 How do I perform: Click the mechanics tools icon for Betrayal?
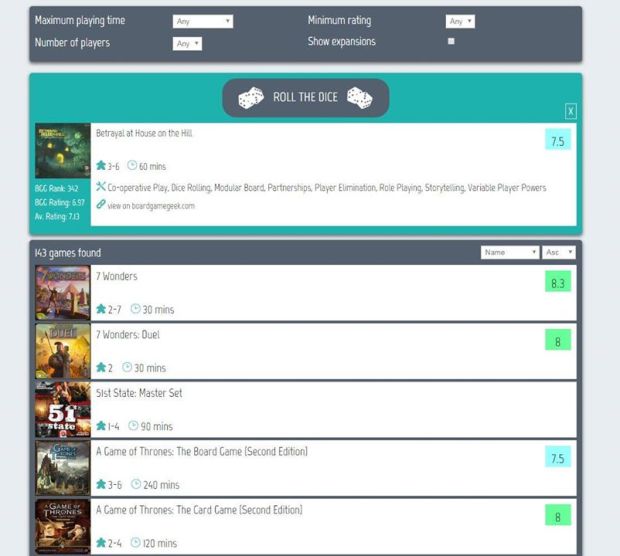(100, 187)
